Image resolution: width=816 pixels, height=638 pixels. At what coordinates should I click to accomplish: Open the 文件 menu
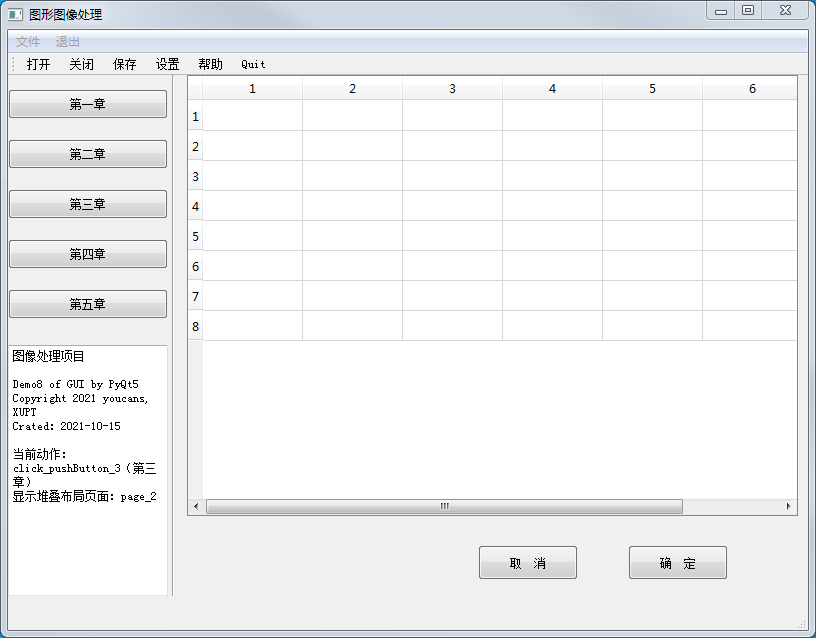pos(28,42)
